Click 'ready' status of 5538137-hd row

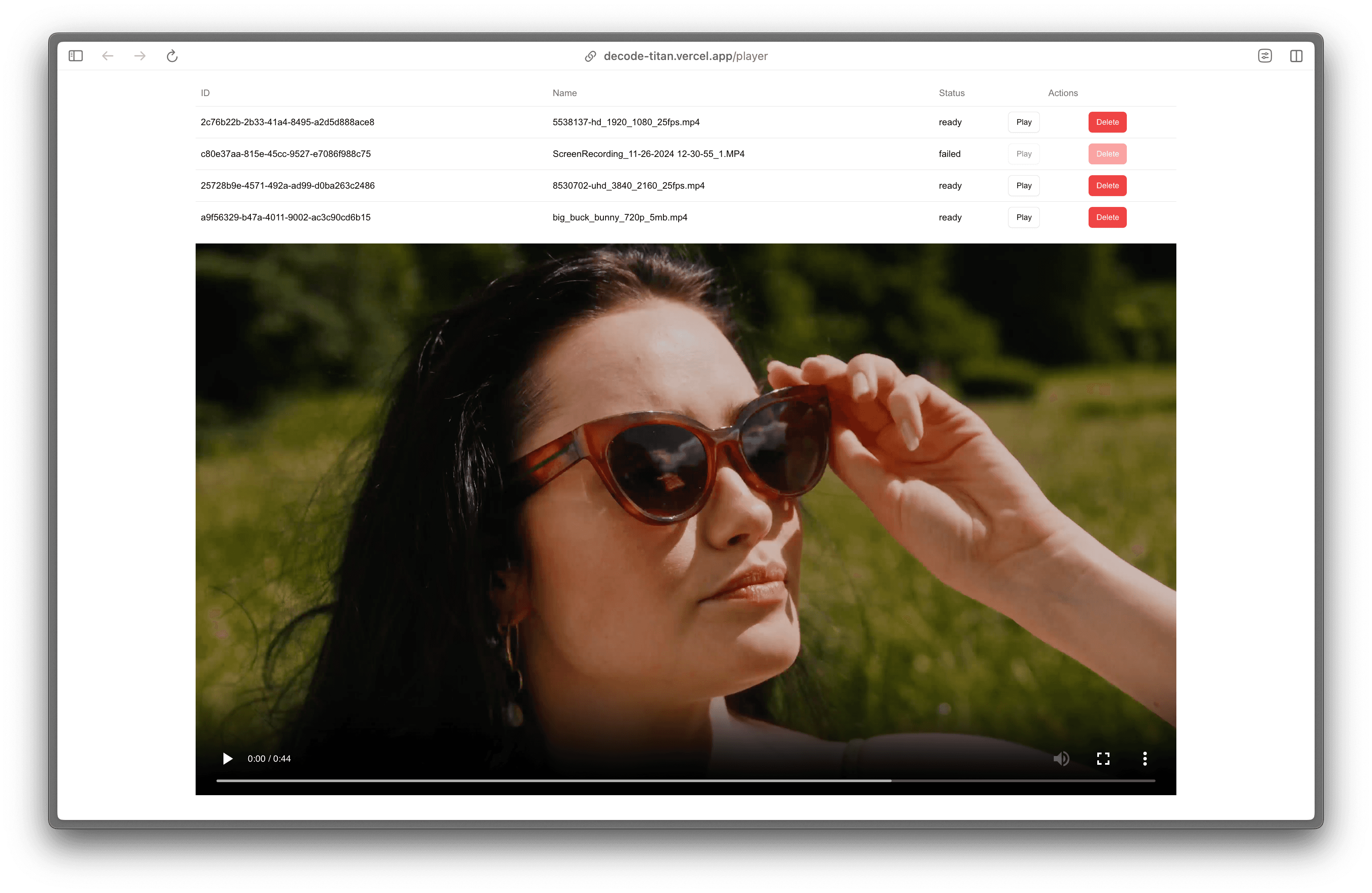tap(950, 122)
